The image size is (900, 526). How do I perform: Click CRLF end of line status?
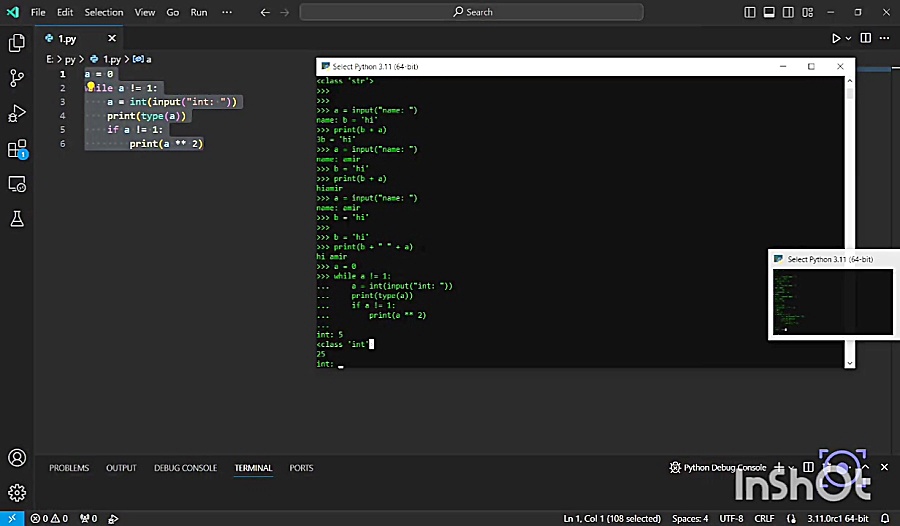(x=764, y=519)
